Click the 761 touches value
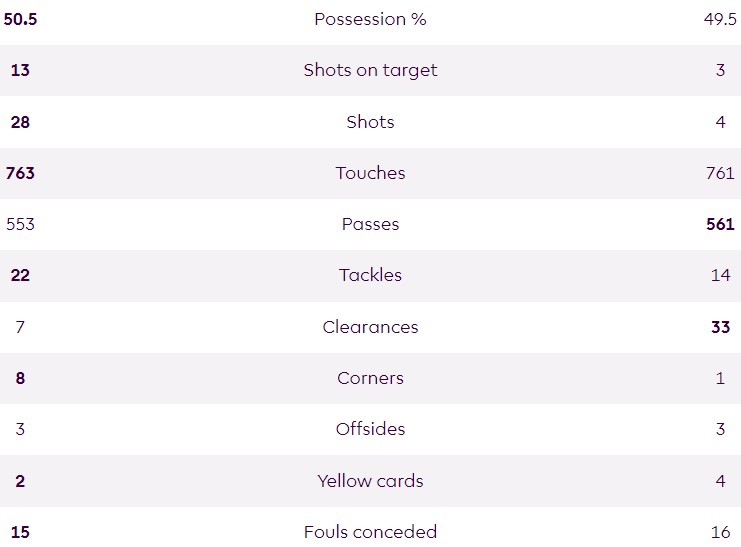Screen dimensions: 741x547 pos(720,173)
